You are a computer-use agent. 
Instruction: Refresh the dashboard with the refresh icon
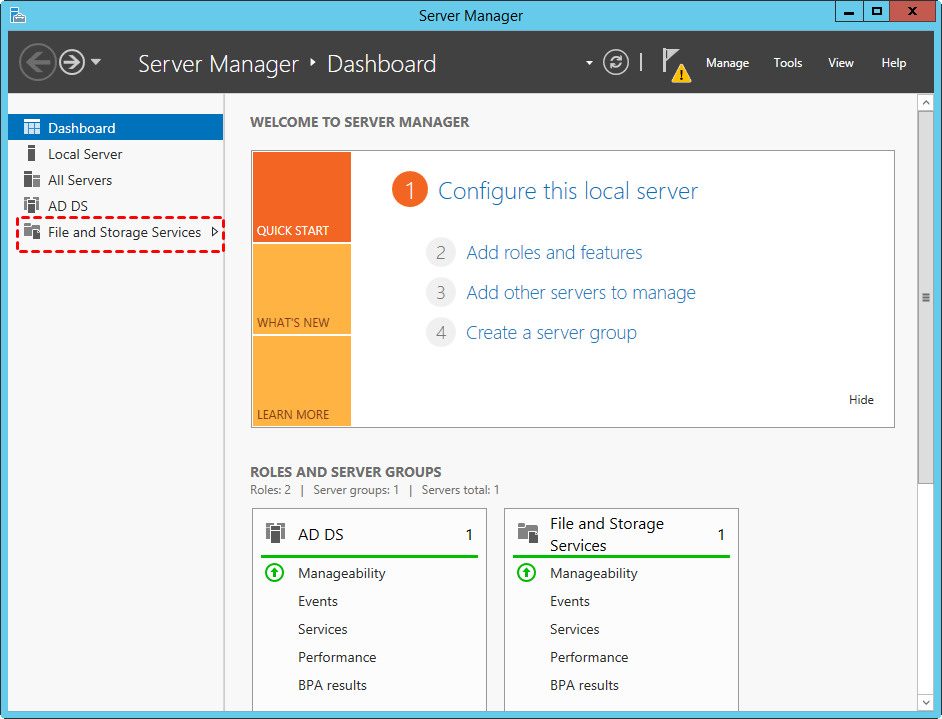point(617,63)
